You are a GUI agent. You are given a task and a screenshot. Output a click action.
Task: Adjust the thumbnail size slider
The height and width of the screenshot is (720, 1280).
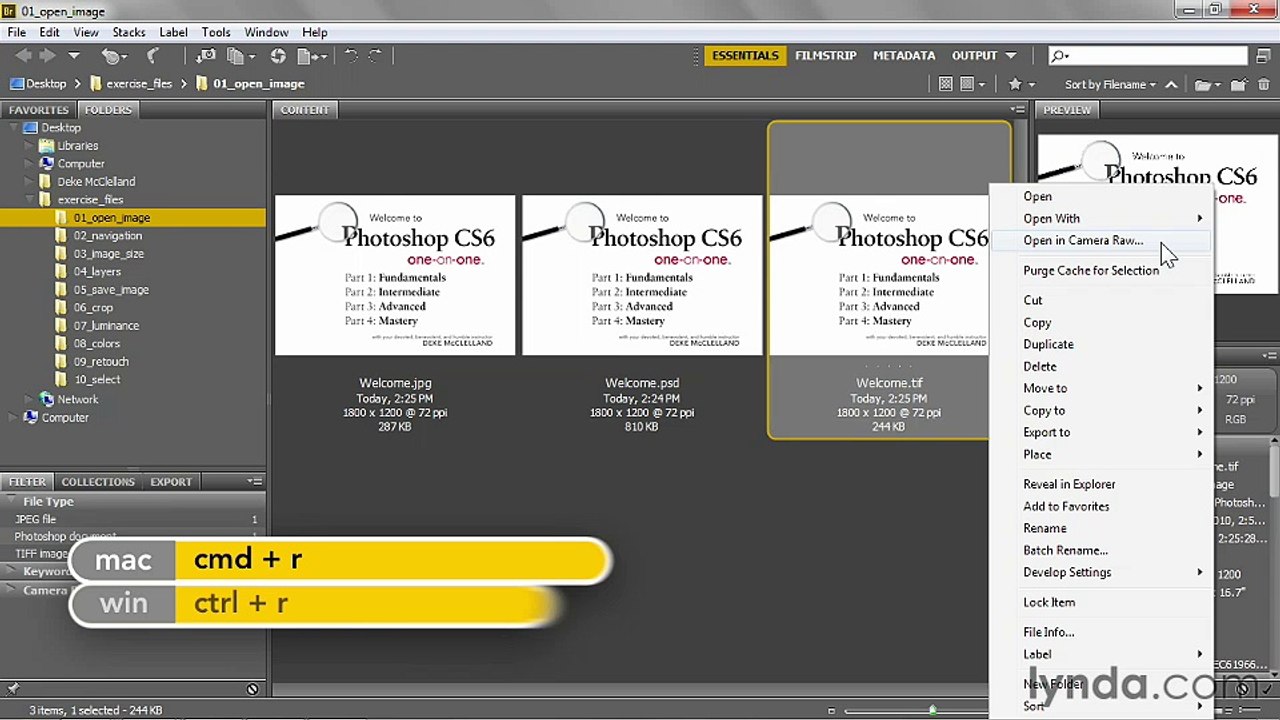click(x=932, y=710)
